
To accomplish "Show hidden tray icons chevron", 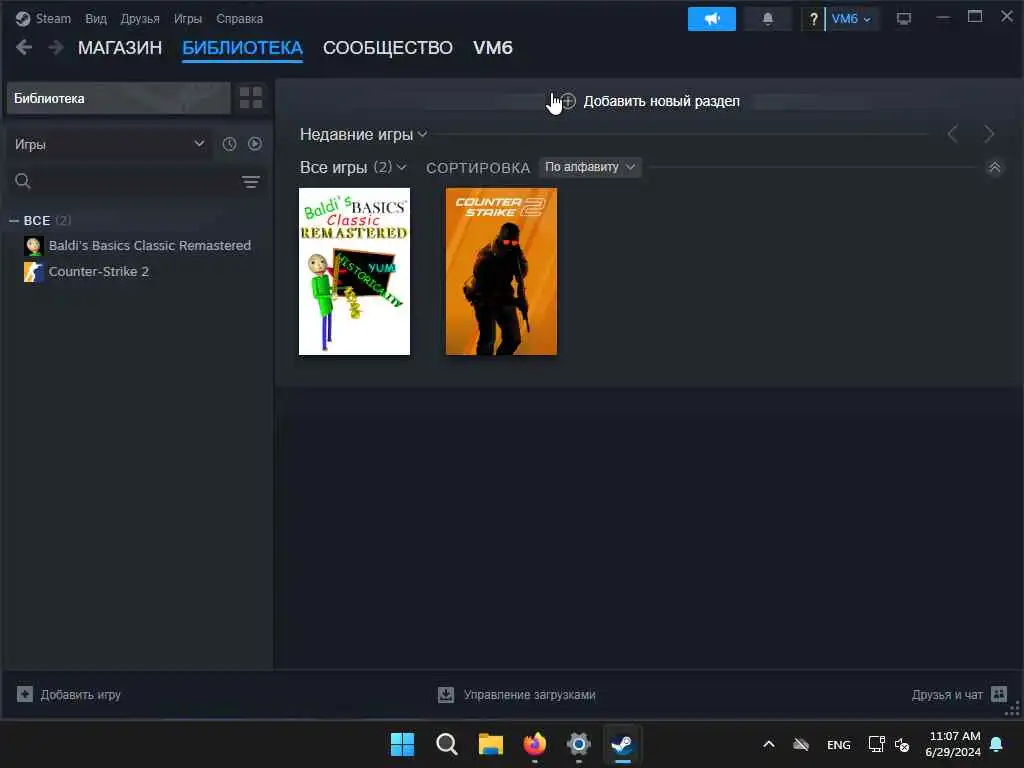I will [769, 744].
